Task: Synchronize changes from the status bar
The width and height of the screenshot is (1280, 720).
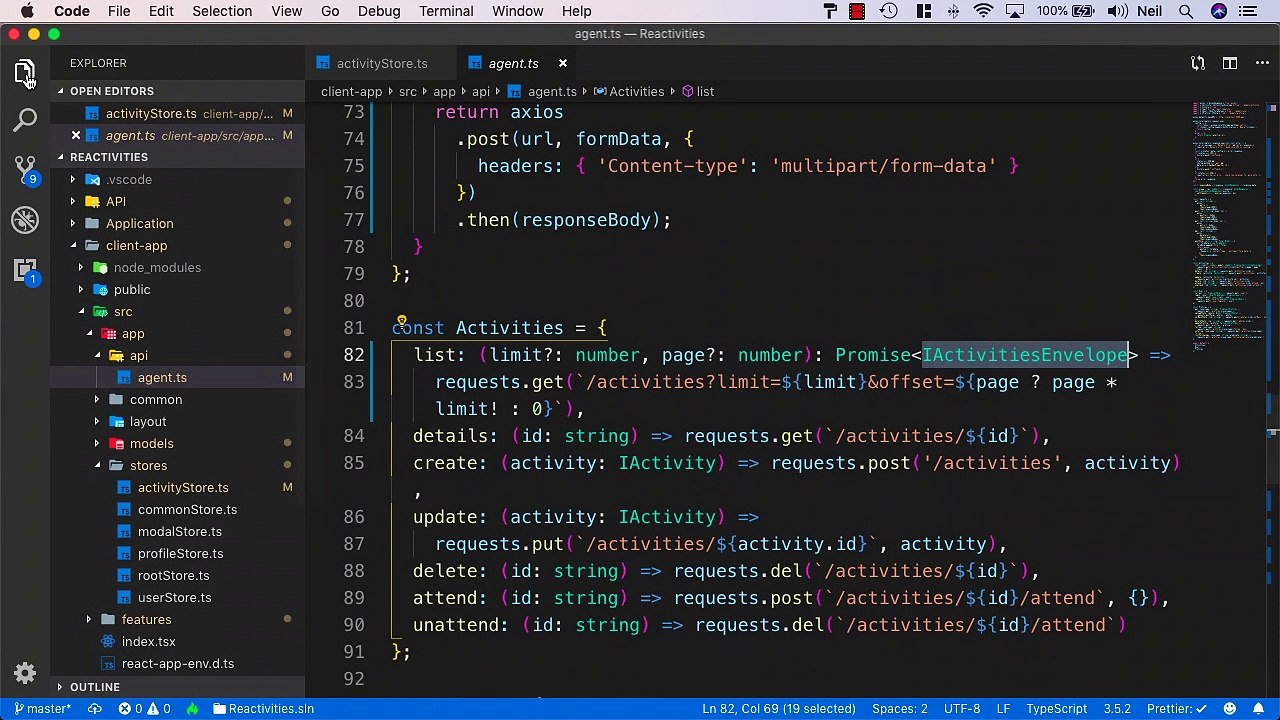Action: 95,708
